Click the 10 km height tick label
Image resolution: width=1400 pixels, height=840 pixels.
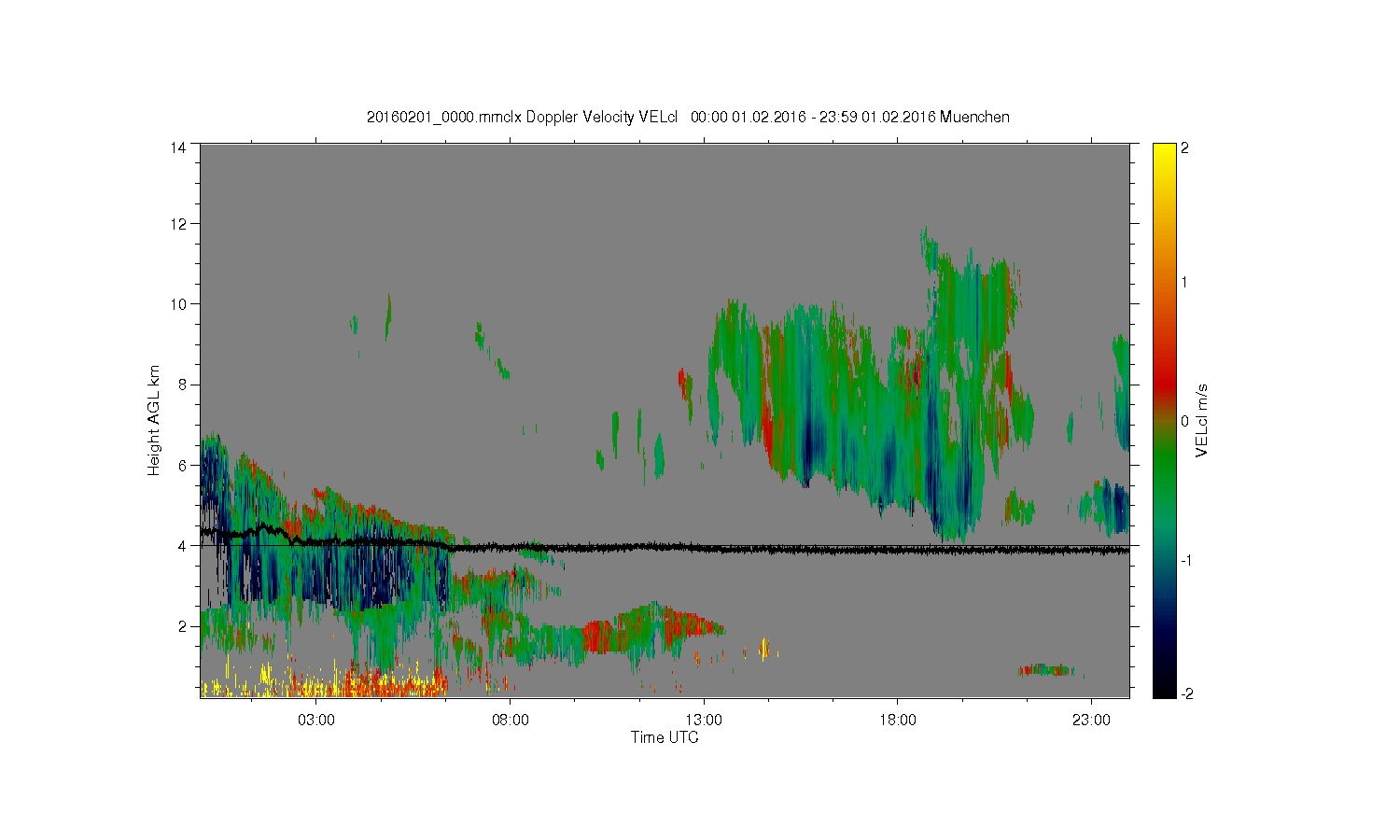point(179,304)
